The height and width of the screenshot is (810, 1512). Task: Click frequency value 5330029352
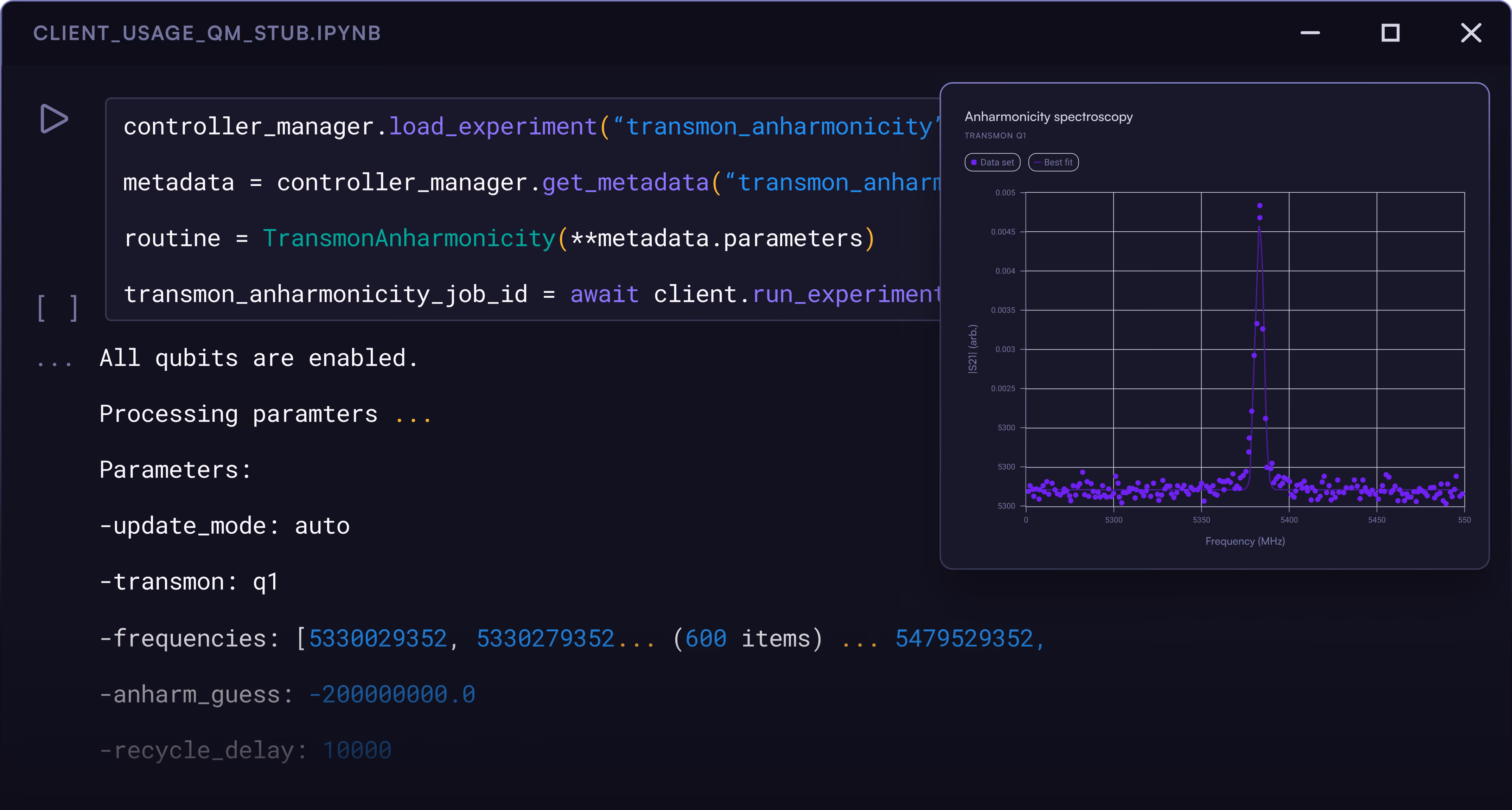coord(378,639)
